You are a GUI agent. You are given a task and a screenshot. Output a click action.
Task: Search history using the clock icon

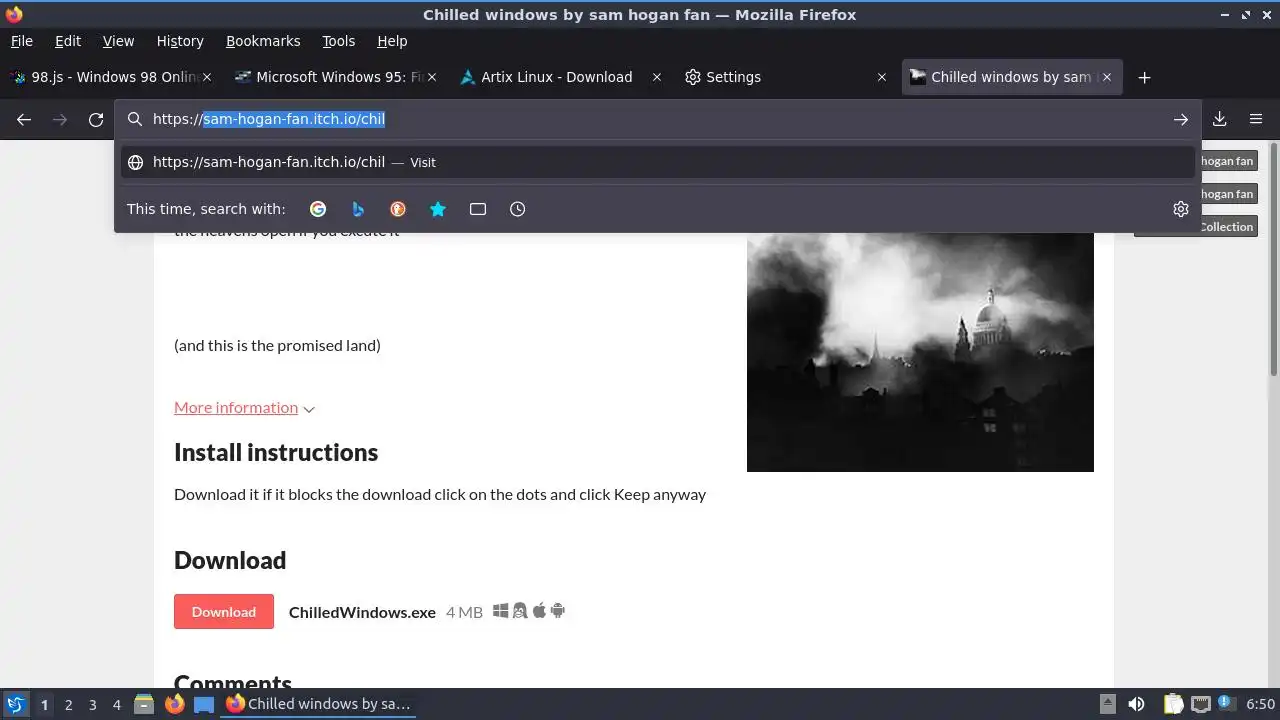(x=517, y=209)
